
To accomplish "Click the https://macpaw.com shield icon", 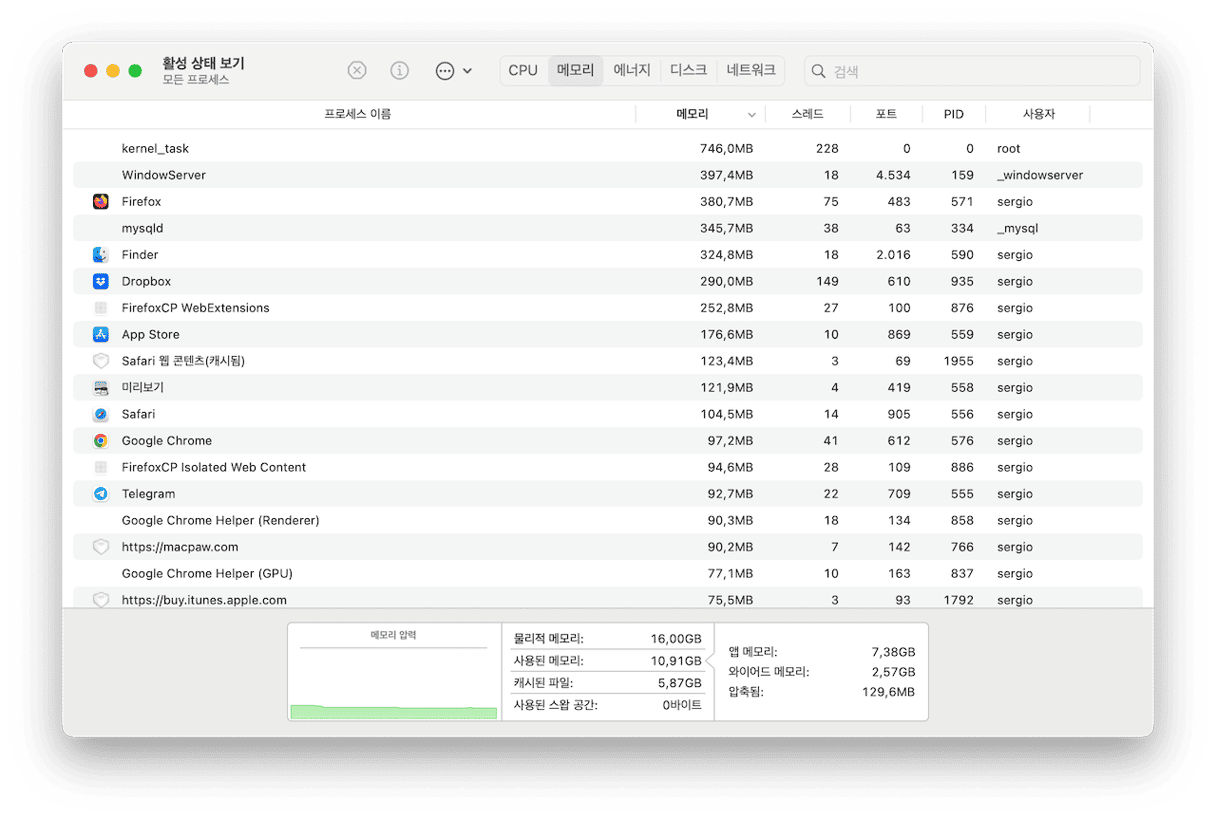I will pyautogui.click(x=101, y=547).
